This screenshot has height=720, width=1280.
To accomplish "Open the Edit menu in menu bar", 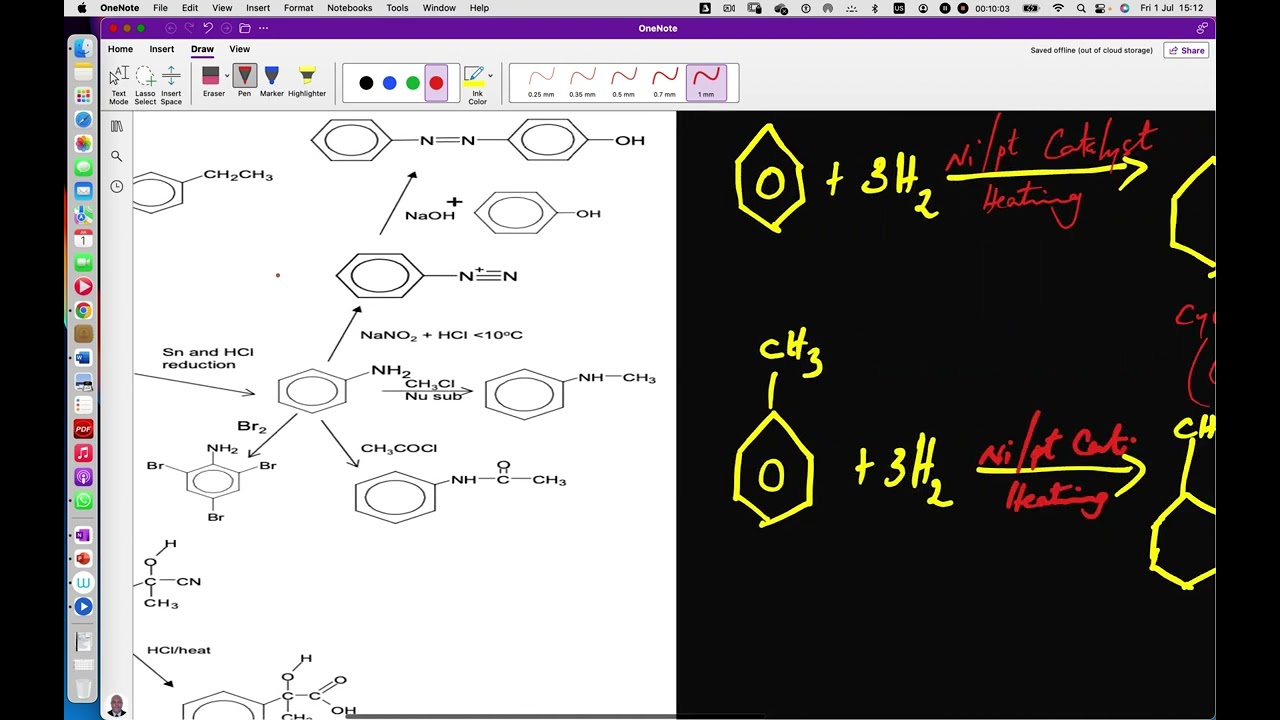I will click(x=190, y=8).
